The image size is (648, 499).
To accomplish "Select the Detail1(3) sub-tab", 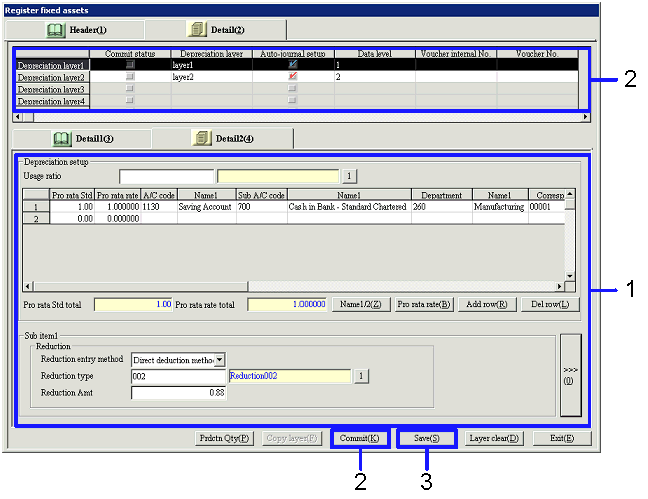I will [82, 138].
